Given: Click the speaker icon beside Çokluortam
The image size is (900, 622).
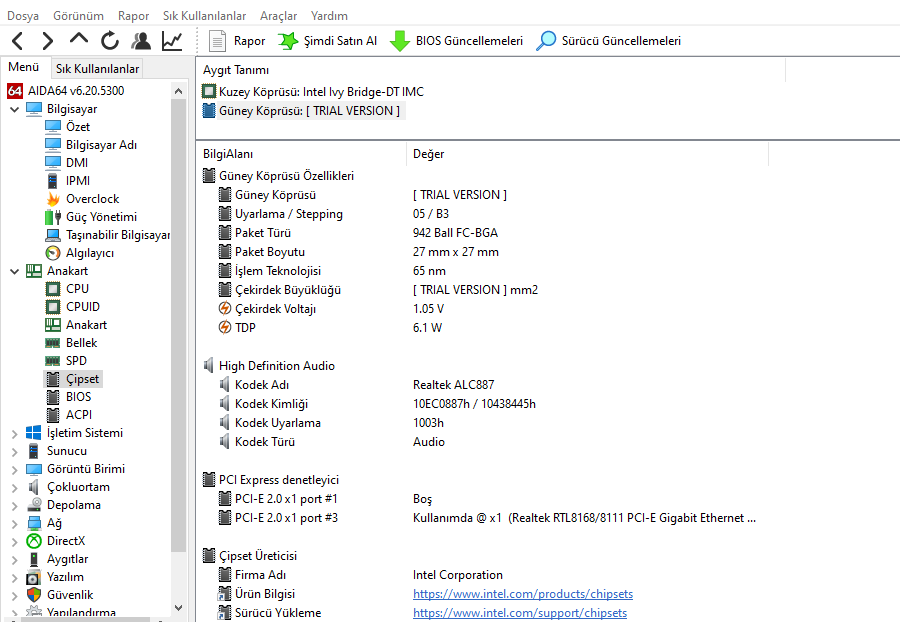Looking at the screenshot, I should pos(34,487).
